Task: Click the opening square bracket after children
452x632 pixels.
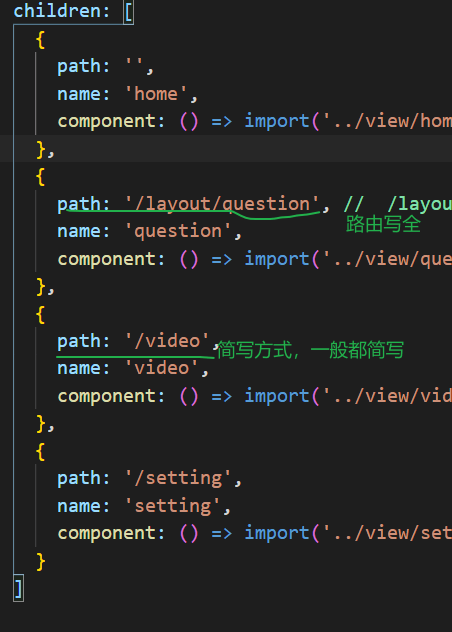Action: tap(129, 12)
